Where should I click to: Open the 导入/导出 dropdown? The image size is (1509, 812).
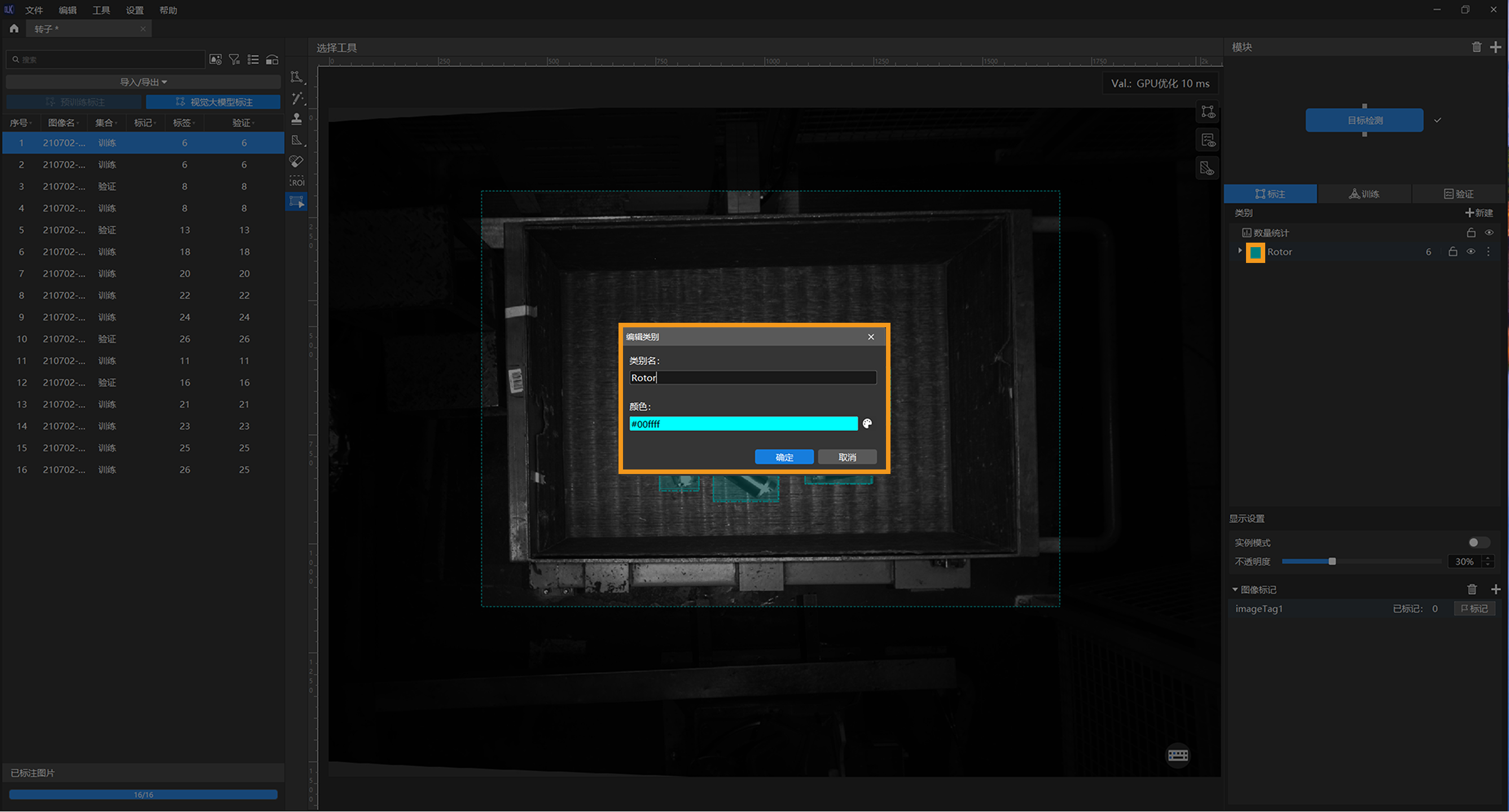coord(143,82)
